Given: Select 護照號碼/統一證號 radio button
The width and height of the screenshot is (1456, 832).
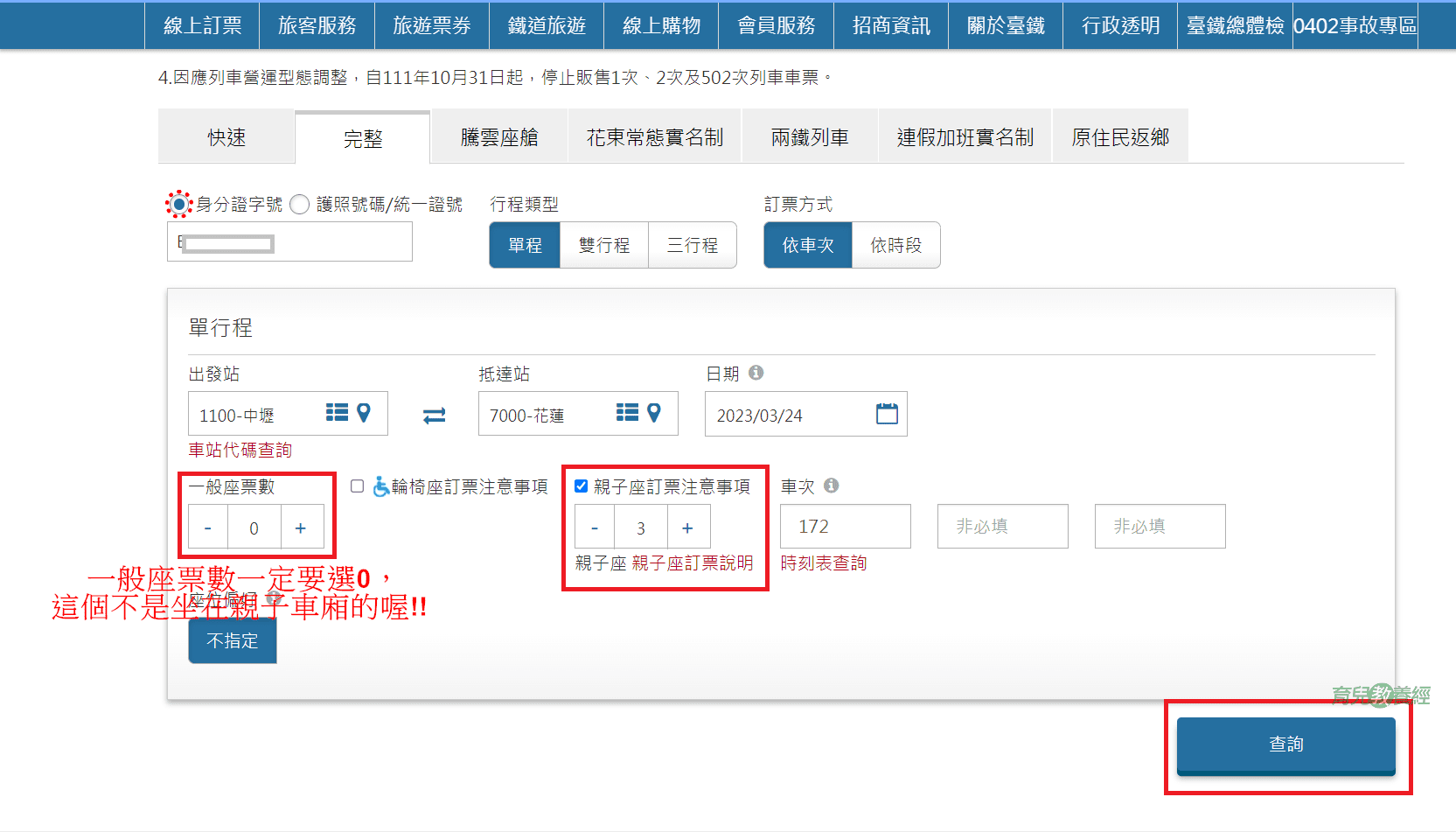Looking at the screenshot, I should (299, 204).
